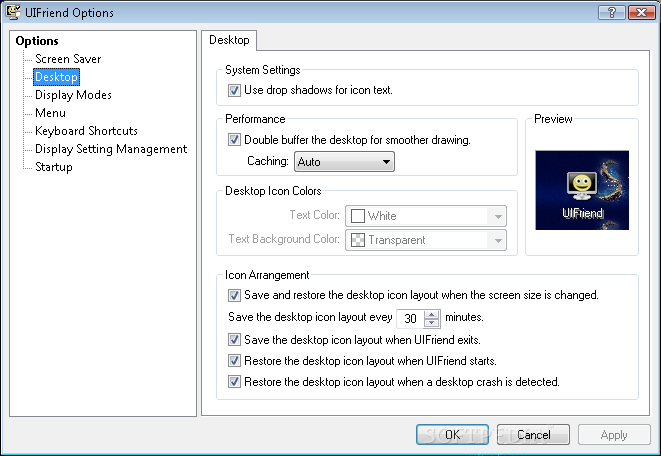Open Display Modes options

pos(73,95)
